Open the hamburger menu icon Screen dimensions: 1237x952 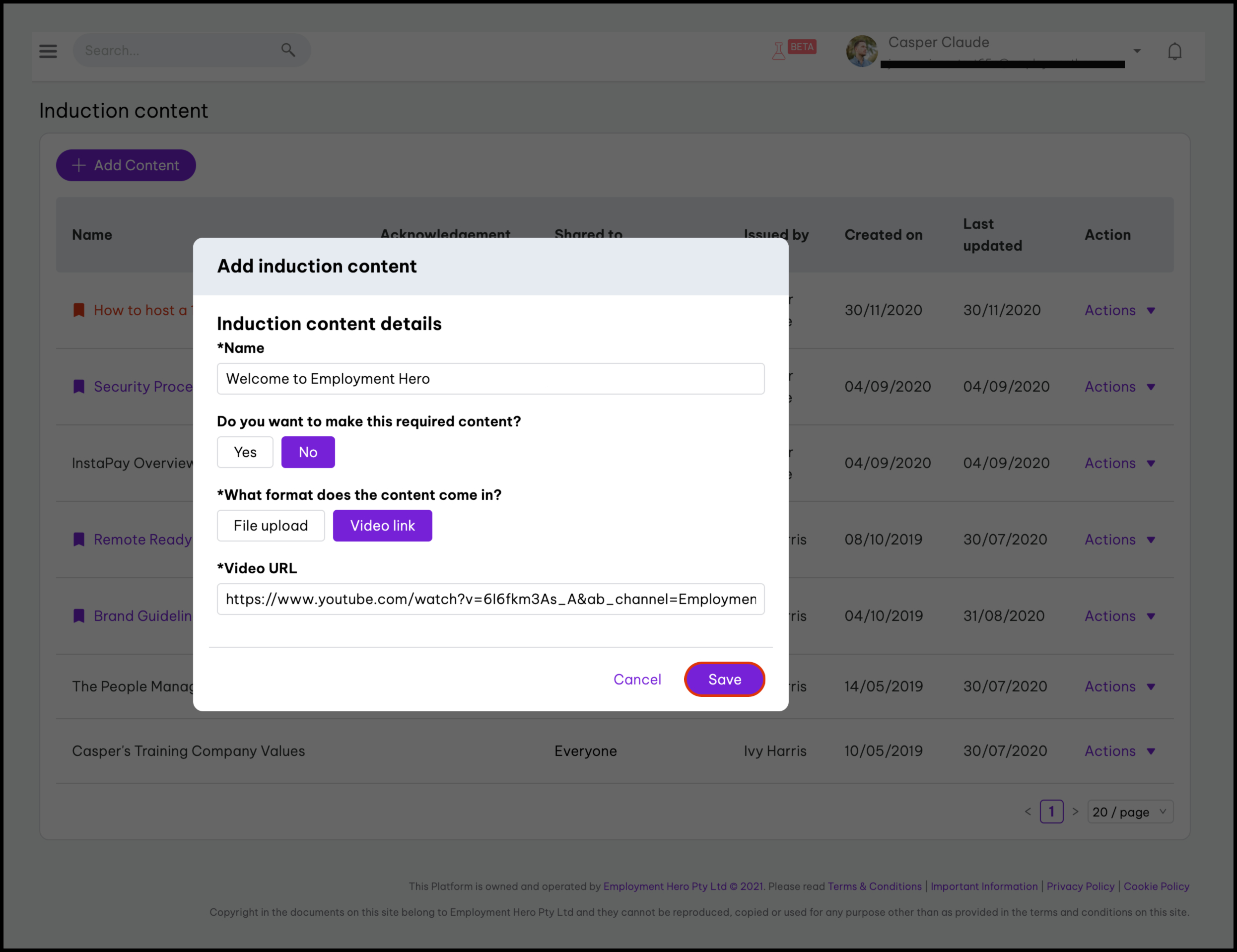coord(48,51)
